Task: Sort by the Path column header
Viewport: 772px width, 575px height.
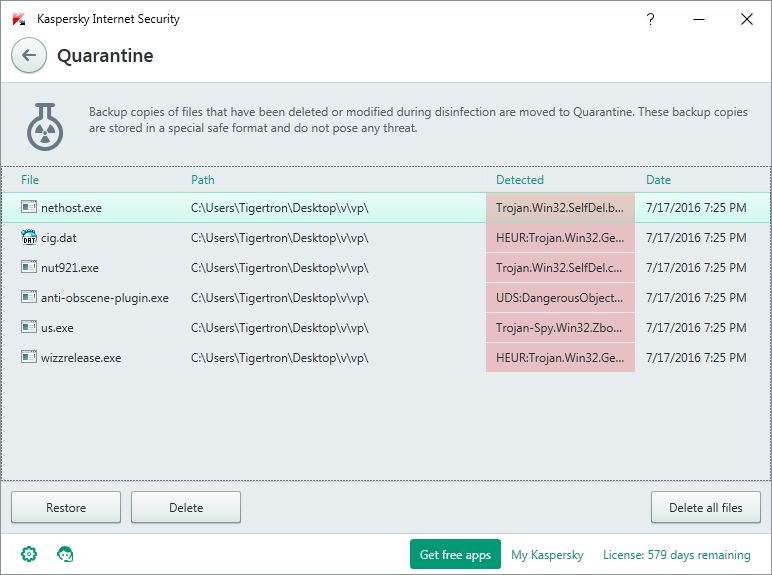Action: click(202, 180)
